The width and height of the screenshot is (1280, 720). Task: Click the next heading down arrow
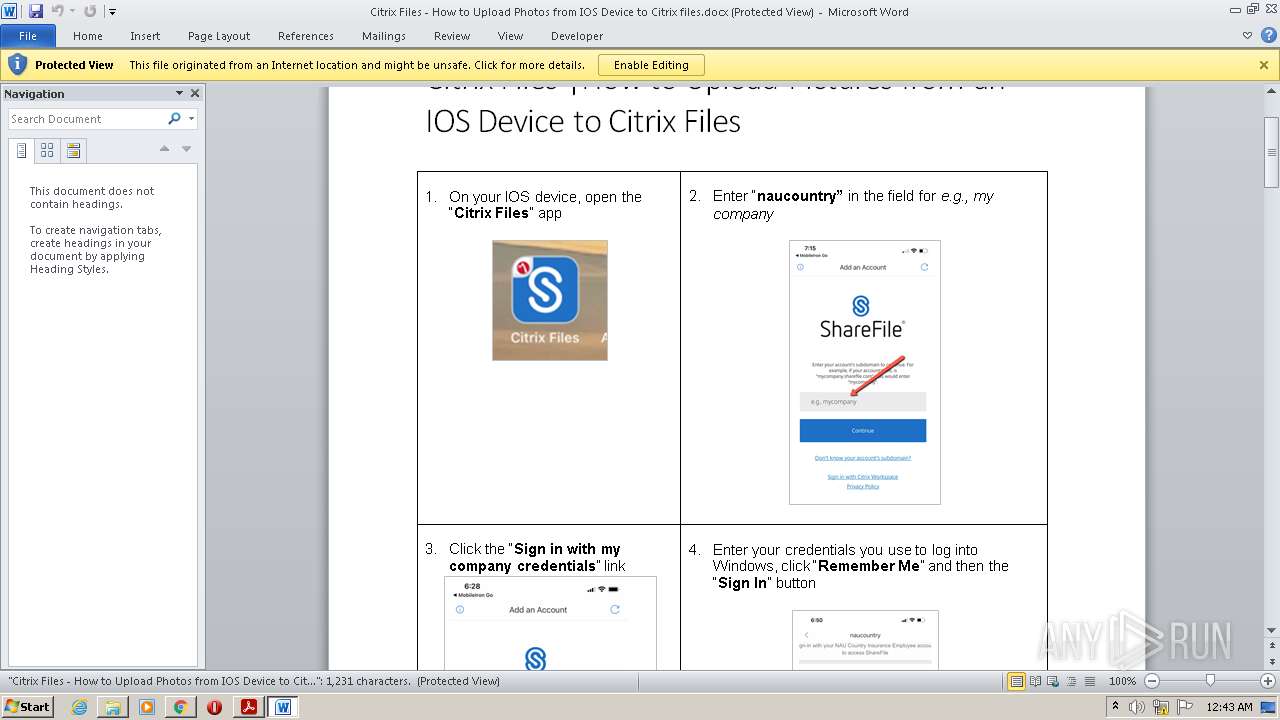point(186,149)
